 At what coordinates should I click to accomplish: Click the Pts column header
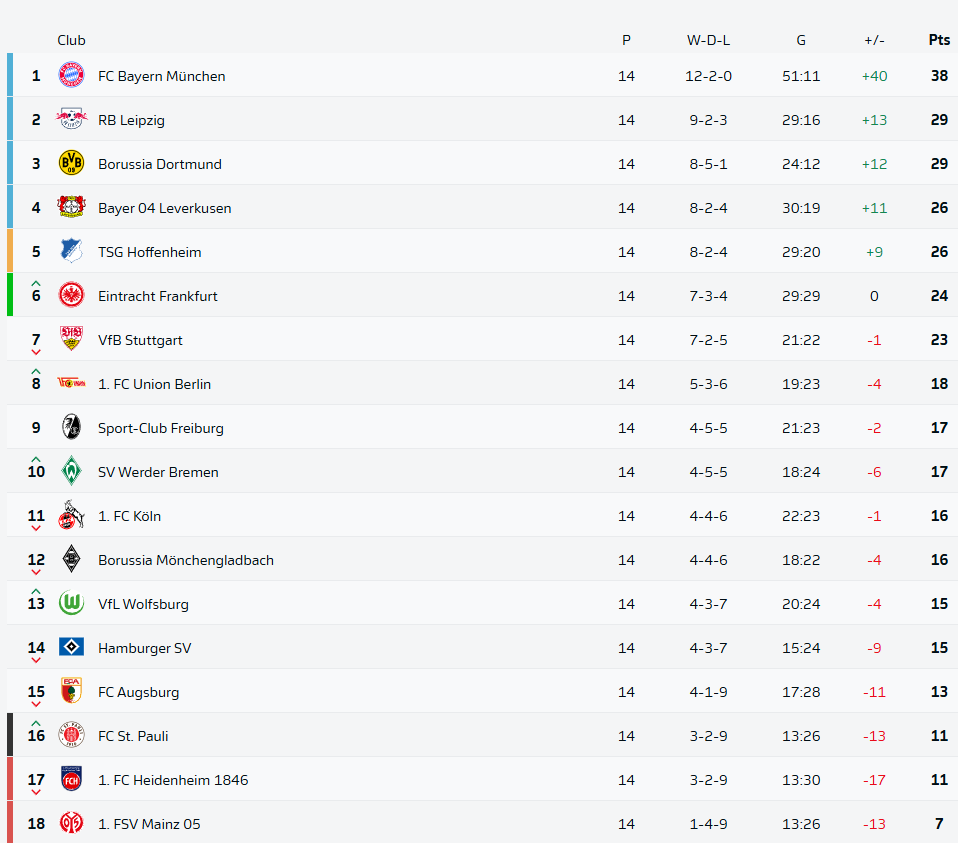[939, 40]
